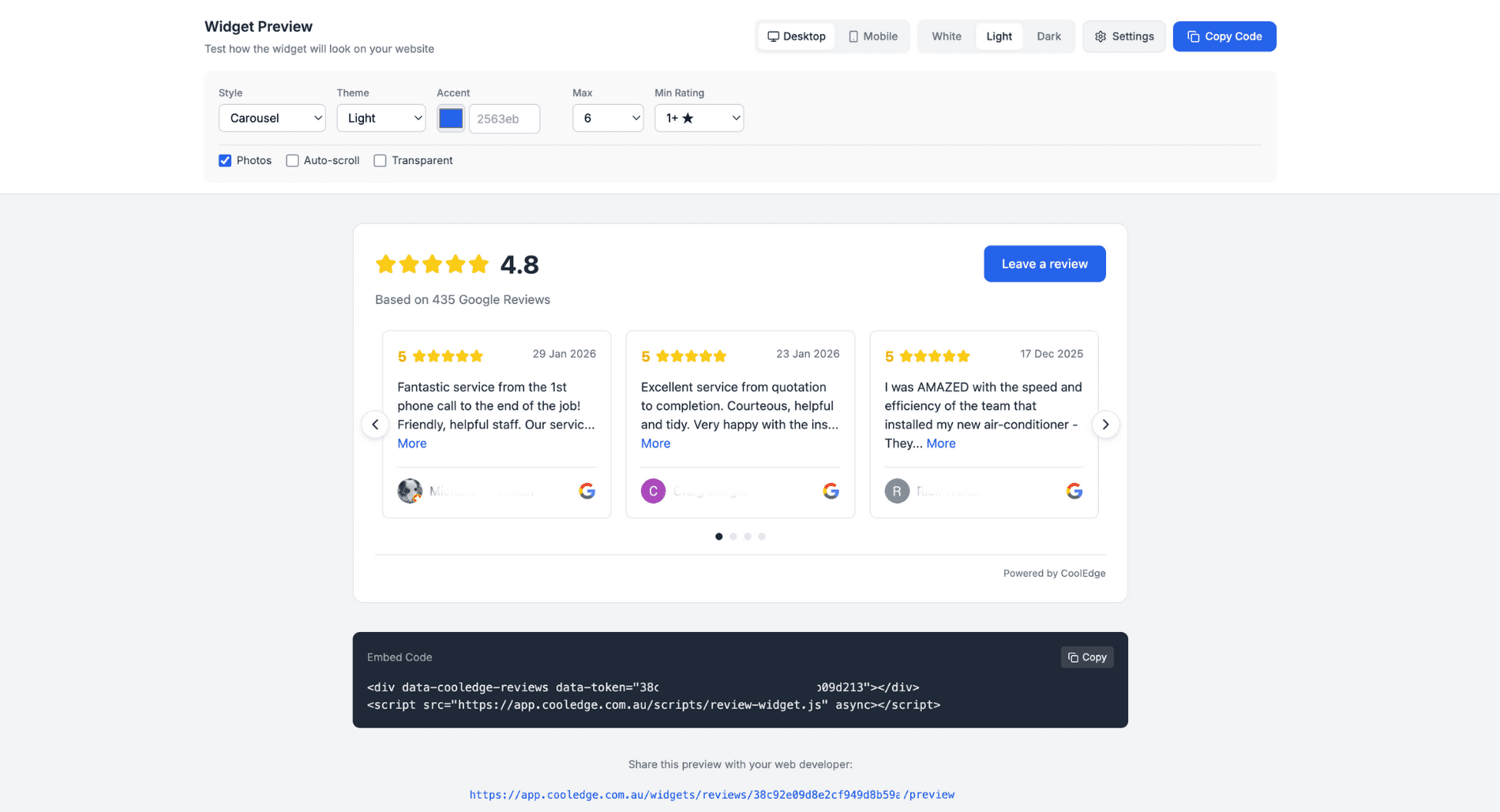This screenshot has width=1500, height=812.
Task: Click Google logo on 17 Dec 2025 review
Action: pyautogui.click(x=1074, y=491)
